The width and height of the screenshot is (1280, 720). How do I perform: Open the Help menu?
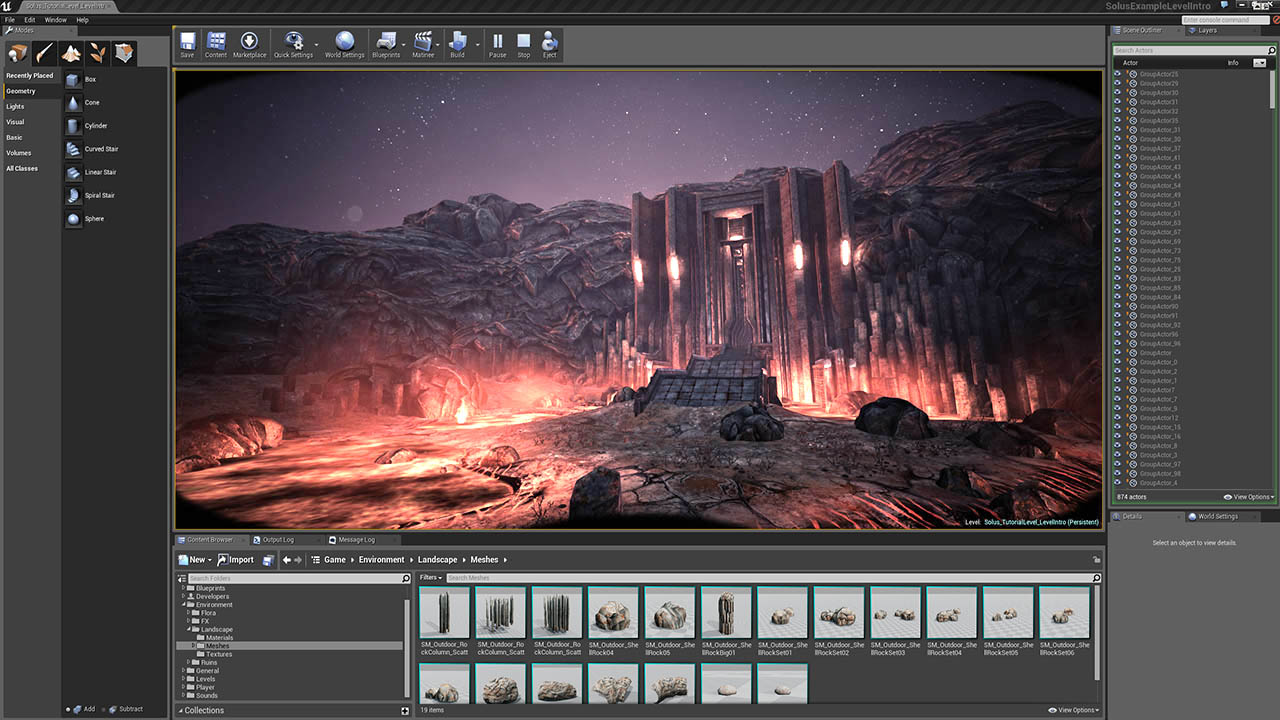82,20
